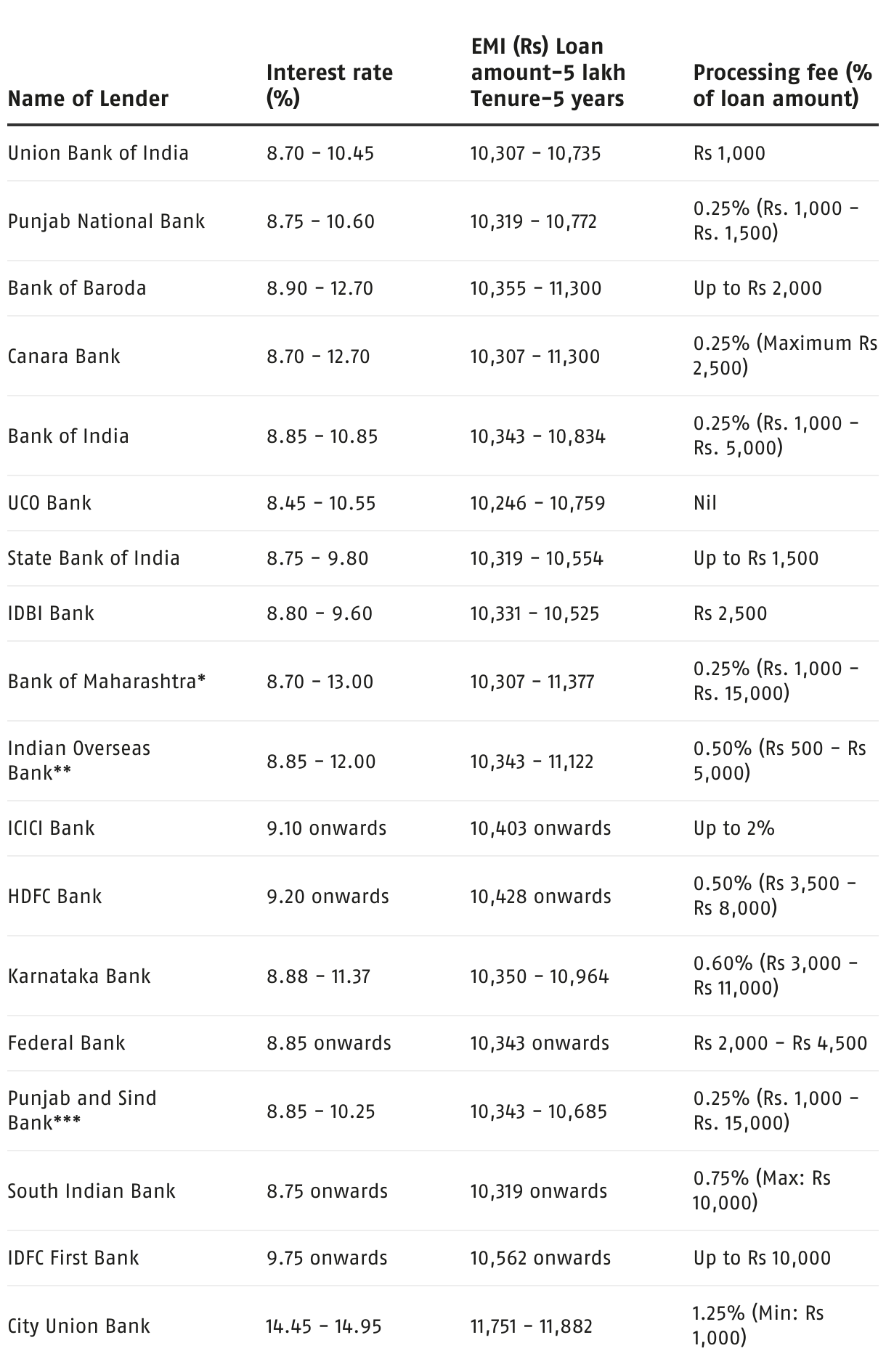This screenshot has width=886, height=1372.
Task: Click the Name of Lender column header
Action: [88, 99]
